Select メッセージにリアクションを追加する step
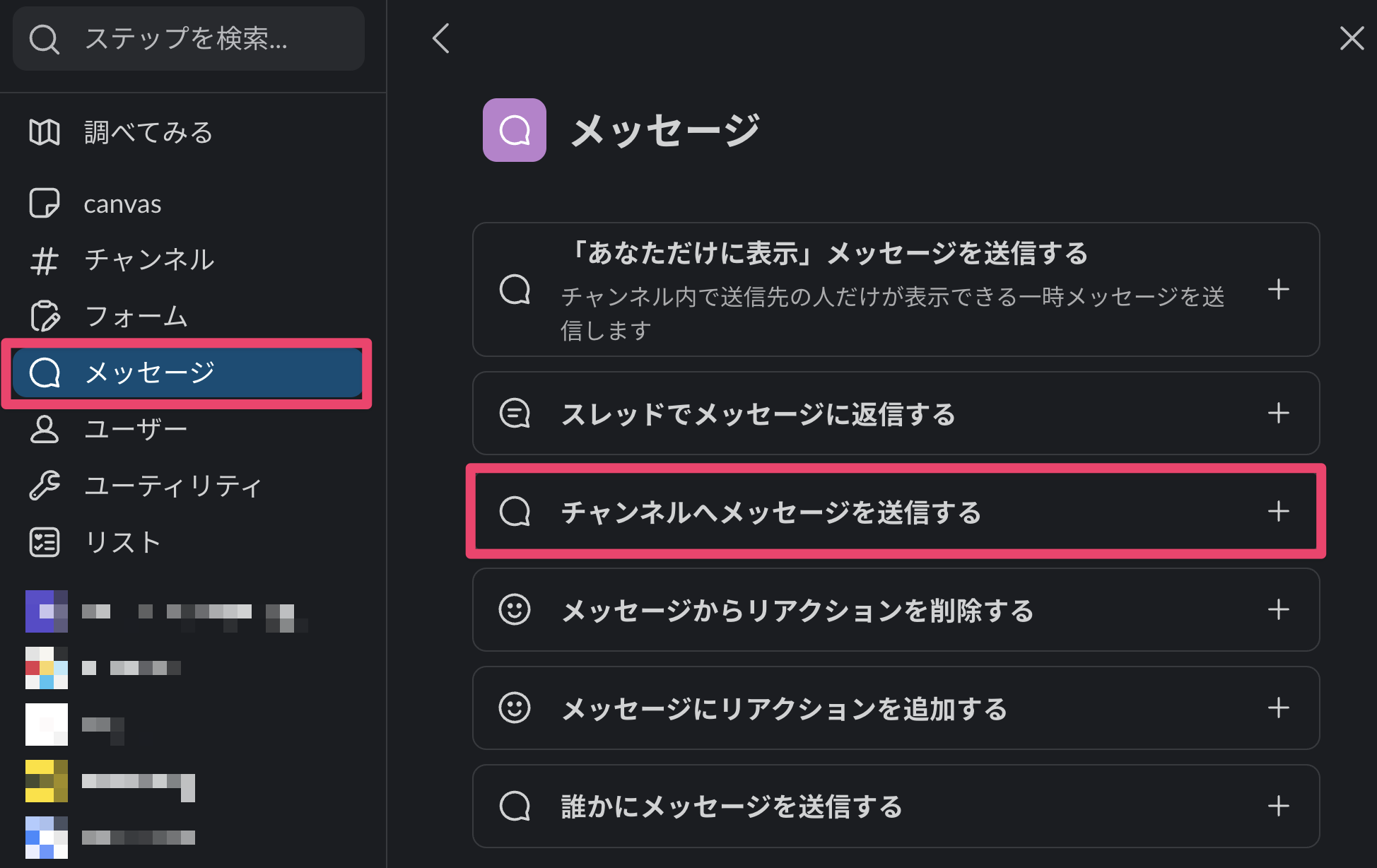 point(784,708)
